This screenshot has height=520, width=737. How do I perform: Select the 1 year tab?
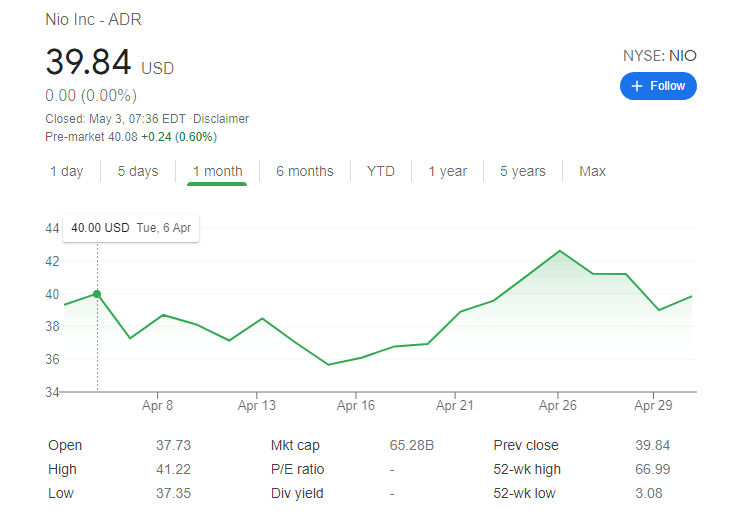point(447,171)
